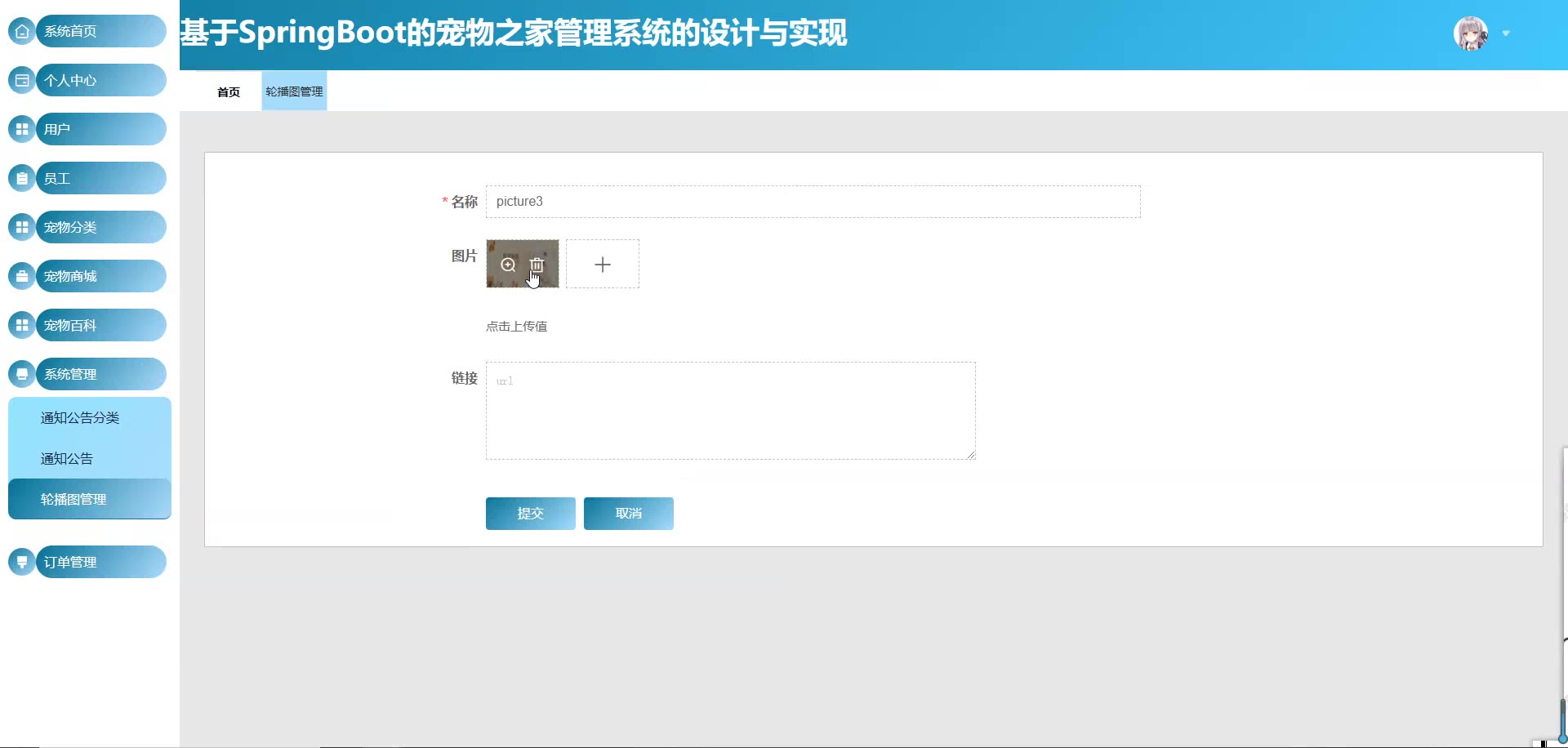Click the briefcase icon beside 宠物商城

(x=22, y=277)
